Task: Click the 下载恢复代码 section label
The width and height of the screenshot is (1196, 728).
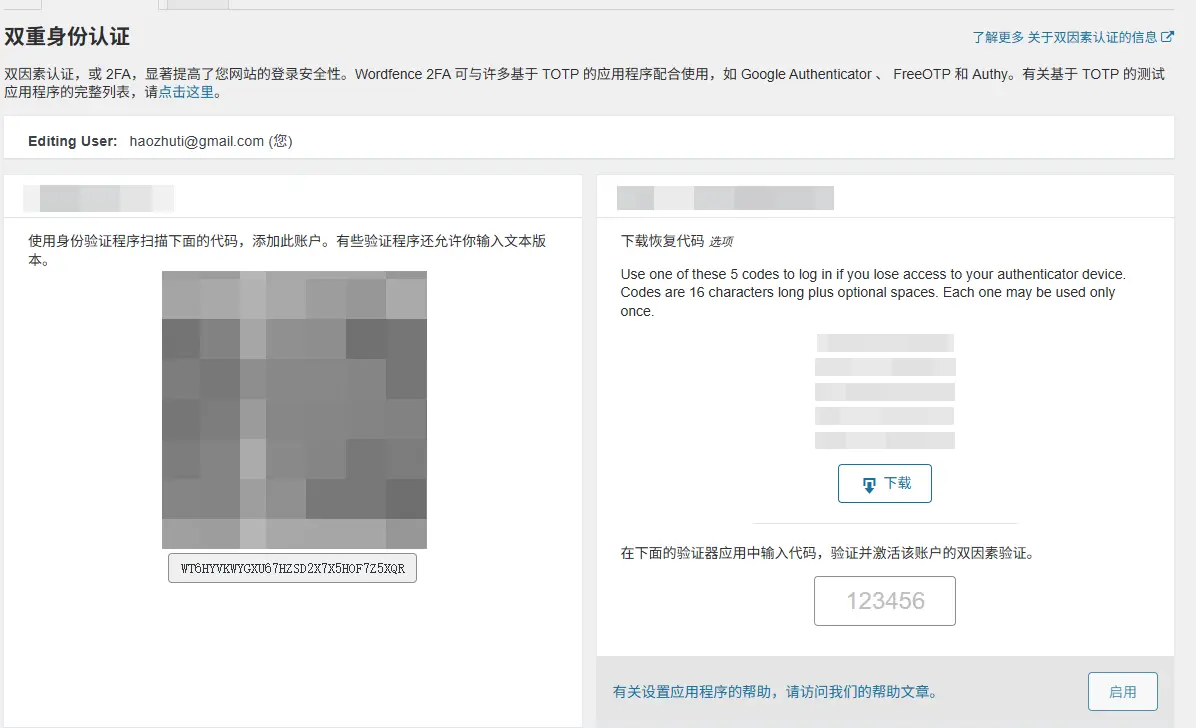Action: pos(662,241)
